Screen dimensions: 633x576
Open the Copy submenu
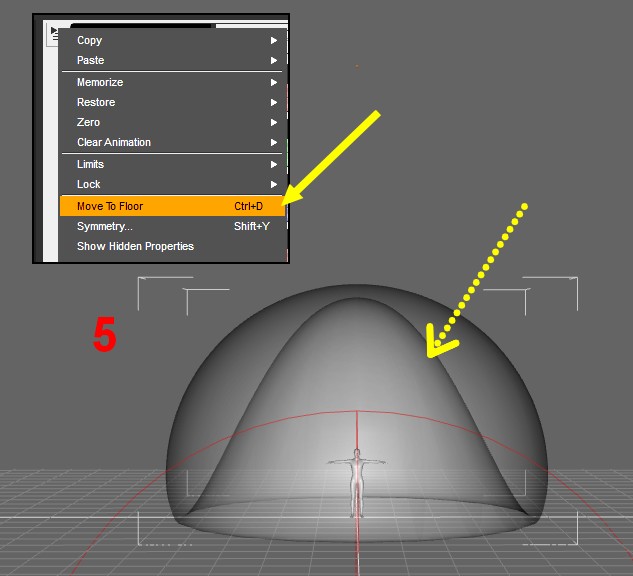click(173, 40)
